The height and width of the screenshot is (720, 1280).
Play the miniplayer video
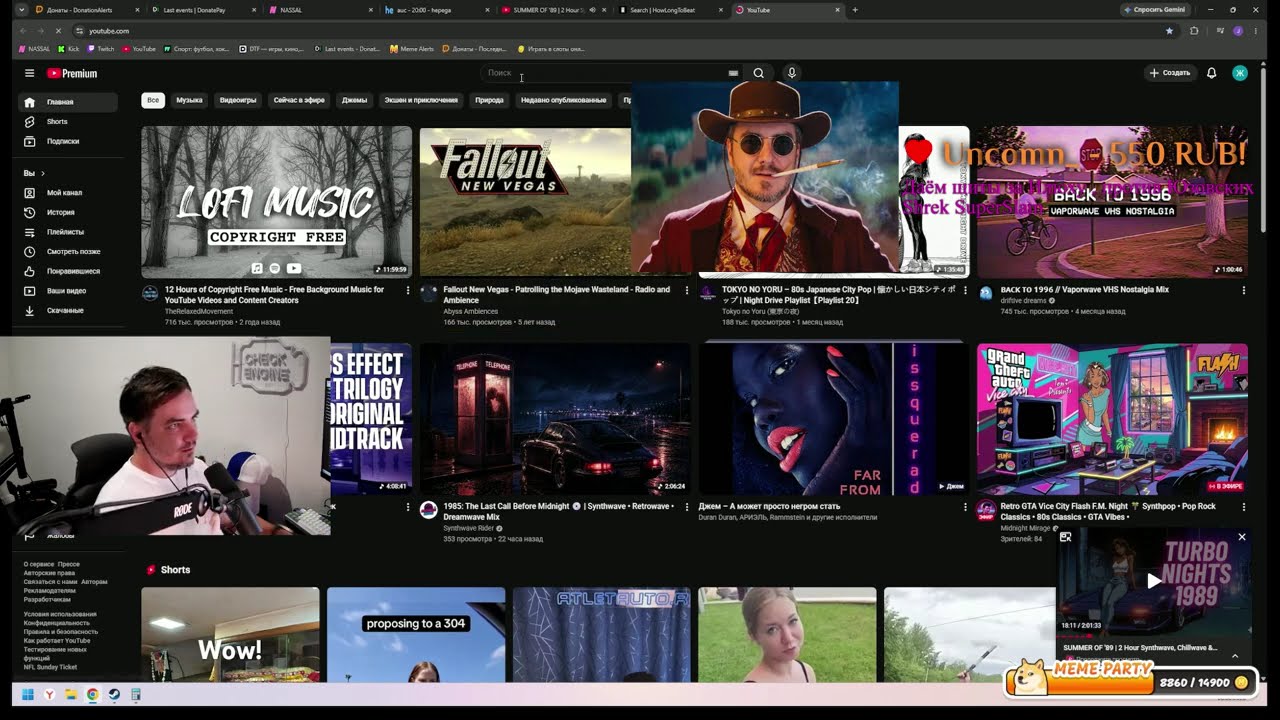click(1154, 580)
